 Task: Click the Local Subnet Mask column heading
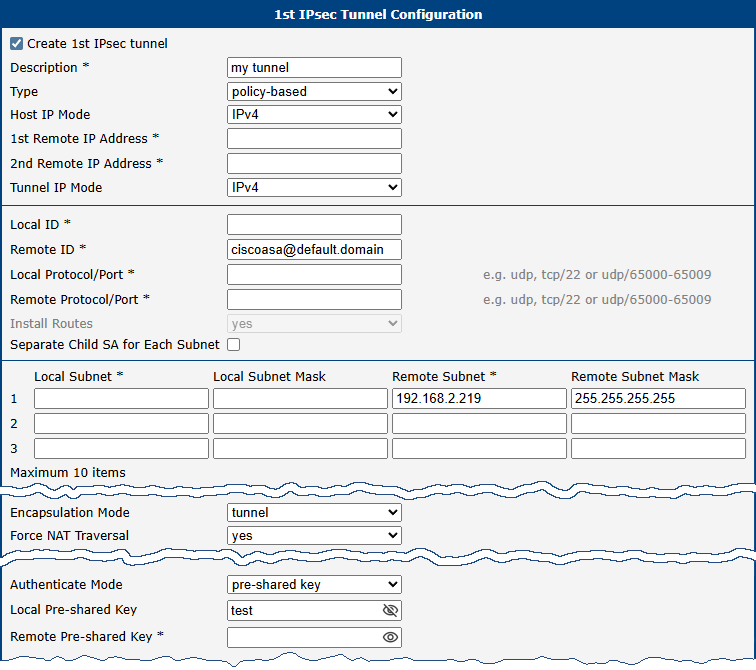[270, 377]
